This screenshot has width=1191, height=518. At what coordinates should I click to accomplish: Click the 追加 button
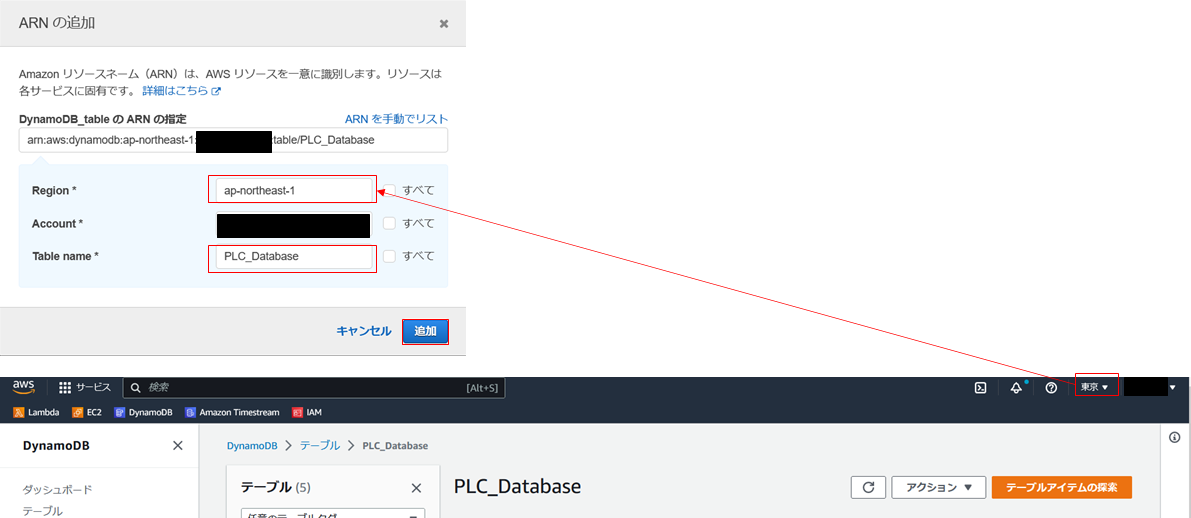pyautogui.click(x=425, y=331)
